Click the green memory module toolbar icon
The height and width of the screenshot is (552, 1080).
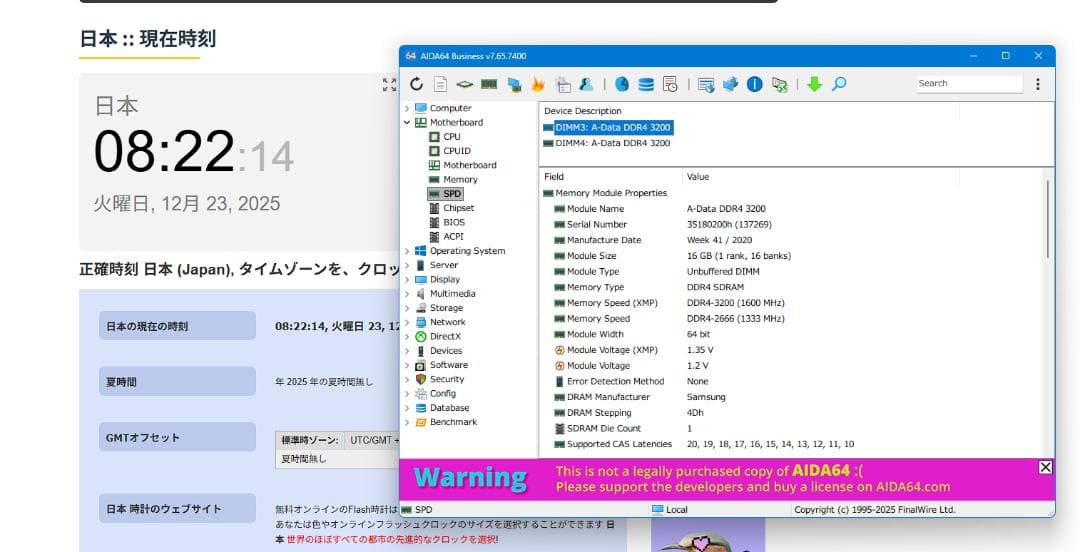coord(489,84)
